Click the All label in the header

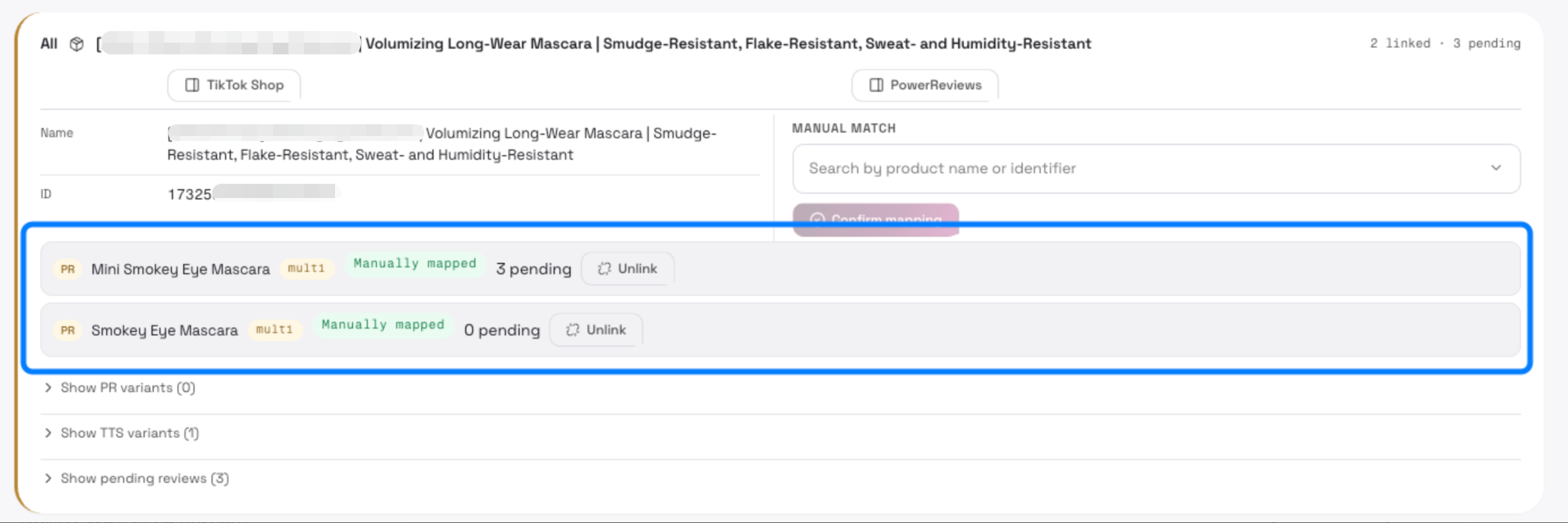coord(49,44)
